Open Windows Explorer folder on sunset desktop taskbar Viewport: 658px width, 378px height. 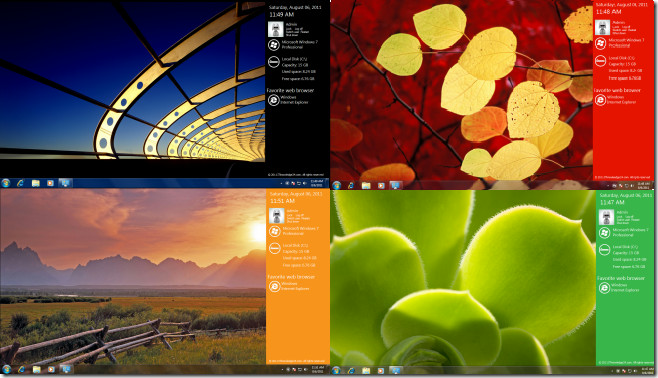(x=37, y=370)
